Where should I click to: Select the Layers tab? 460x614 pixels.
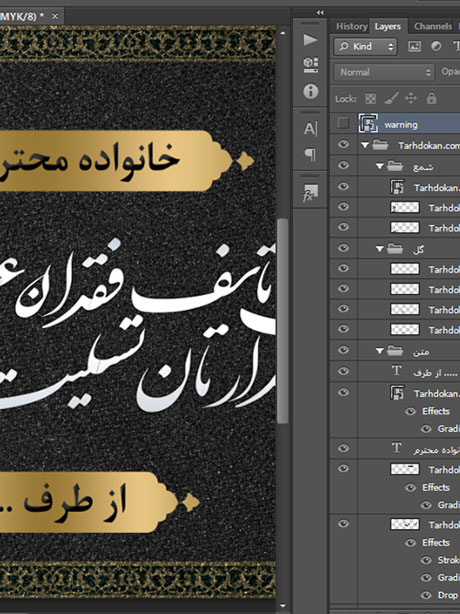tap(388, 26)
